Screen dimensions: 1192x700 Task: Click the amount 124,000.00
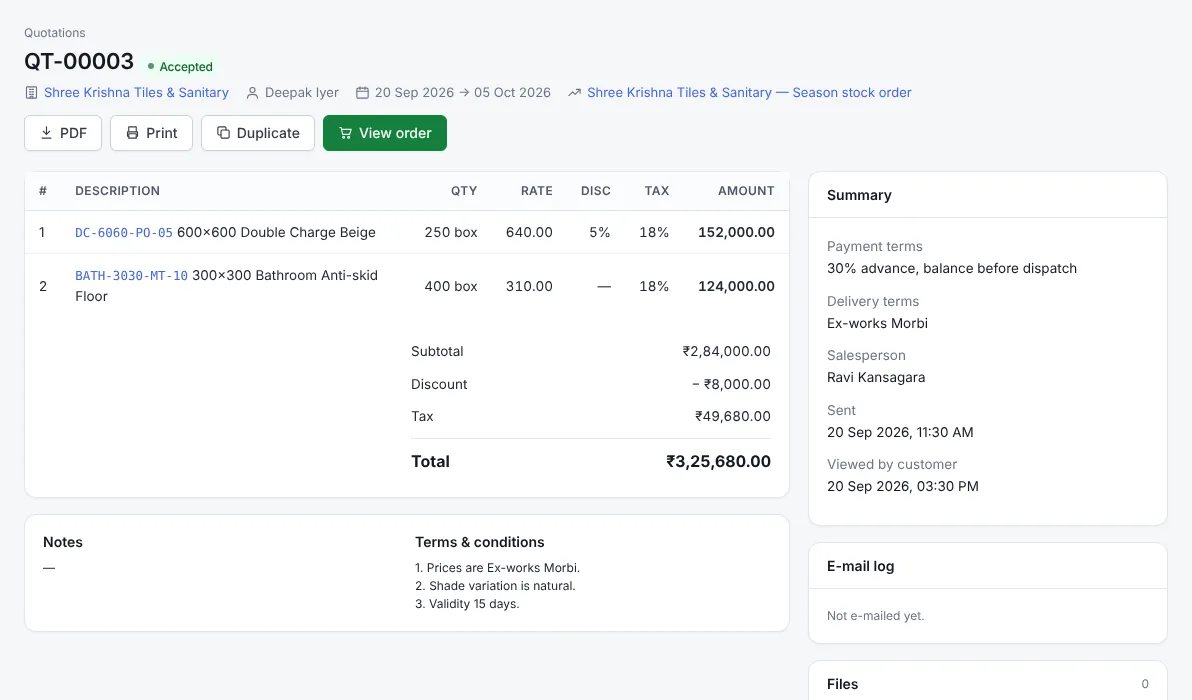click(x=737, y=287)
